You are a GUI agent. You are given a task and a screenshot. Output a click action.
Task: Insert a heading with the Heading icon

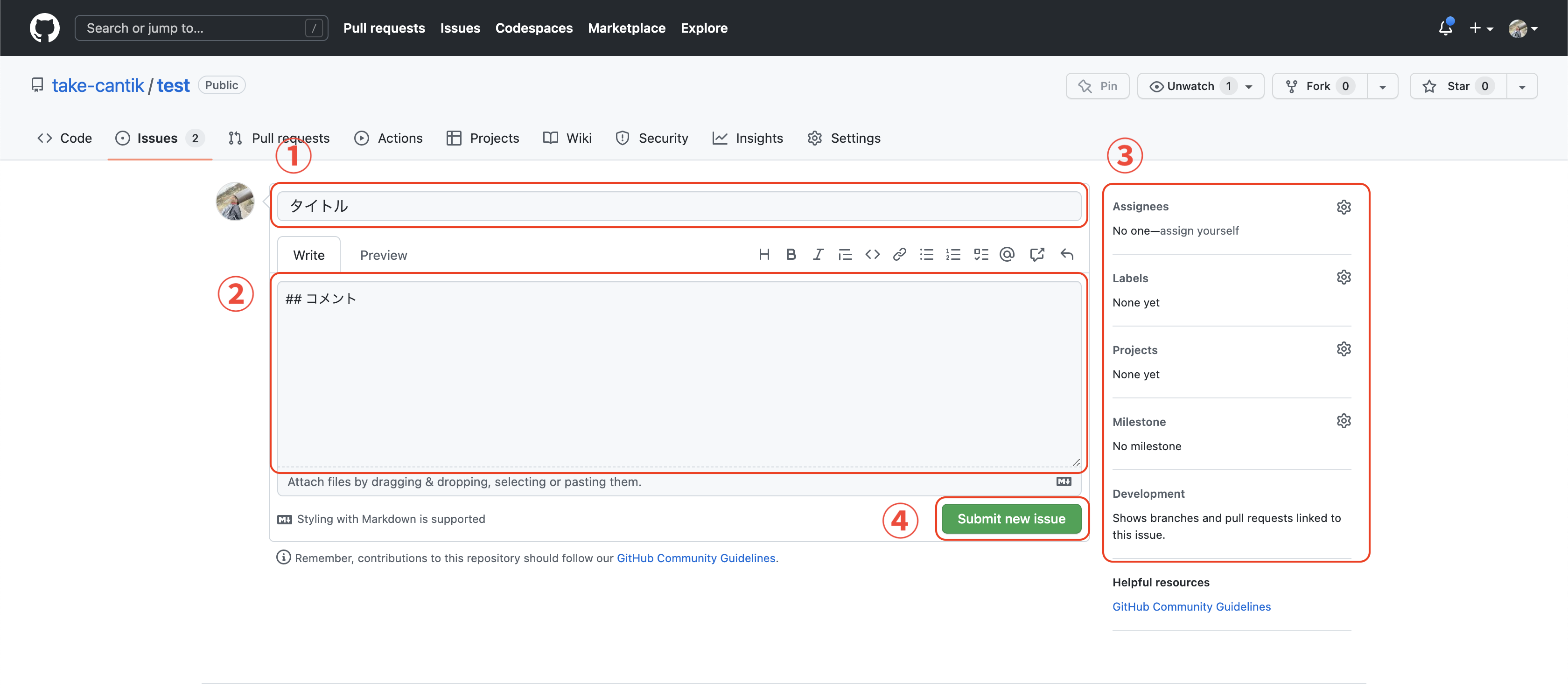pos(764,254)
